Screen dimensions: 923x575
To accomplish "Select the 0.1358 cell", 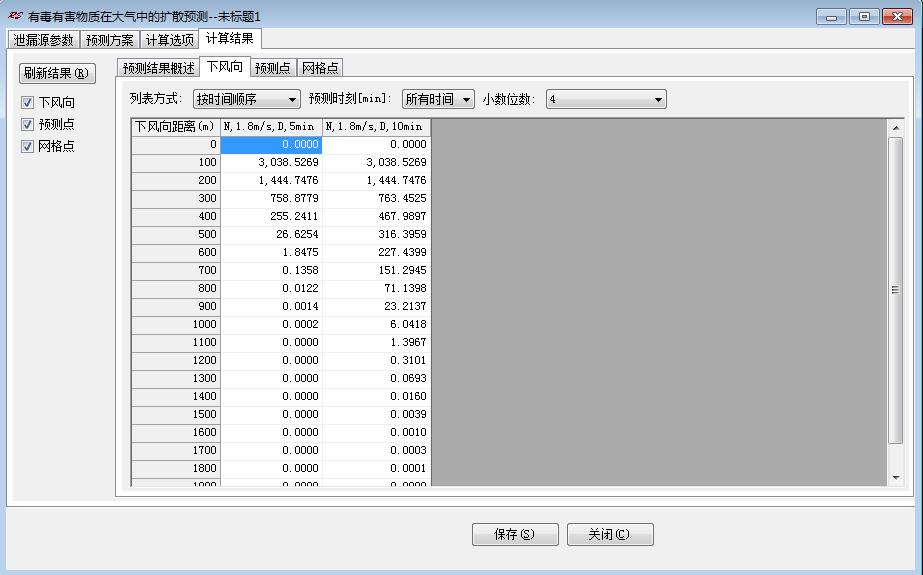I will click(x=271, y=271).
